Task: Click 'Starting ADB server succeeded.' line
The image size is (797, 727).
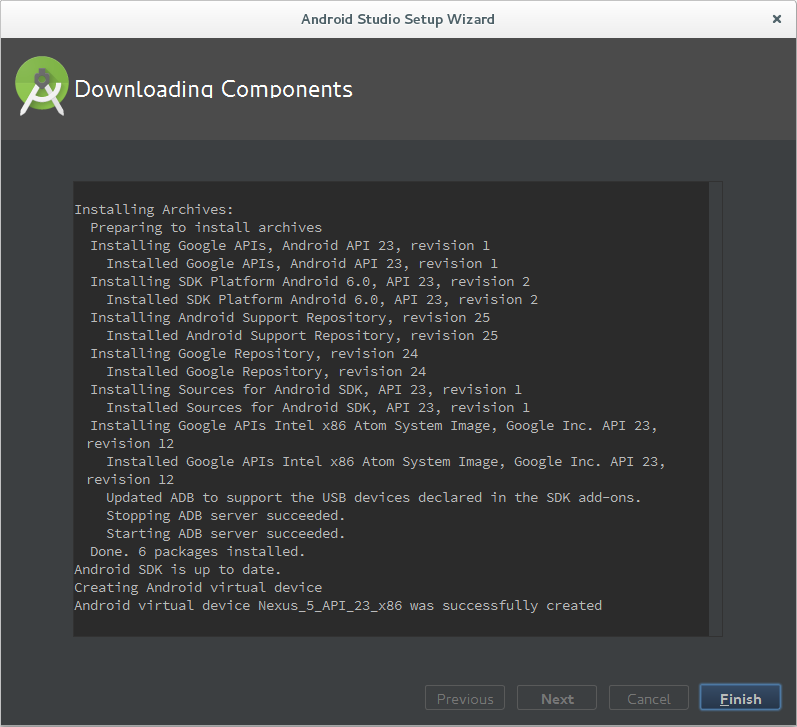Action: [x=226, y=534]
